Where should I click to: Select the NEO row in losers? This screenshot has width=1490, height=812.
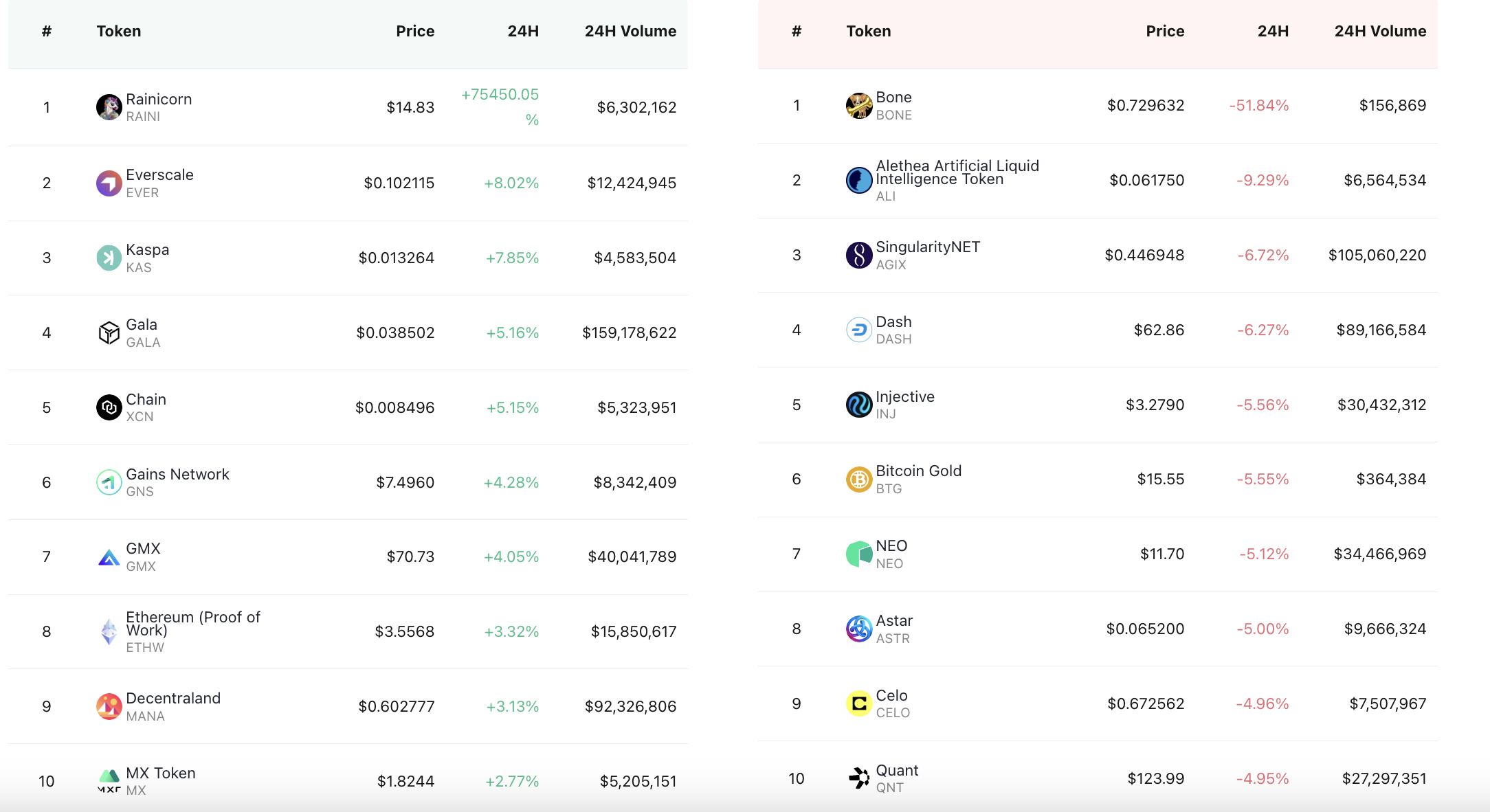pyautogui.click(x=1098, y=554)
